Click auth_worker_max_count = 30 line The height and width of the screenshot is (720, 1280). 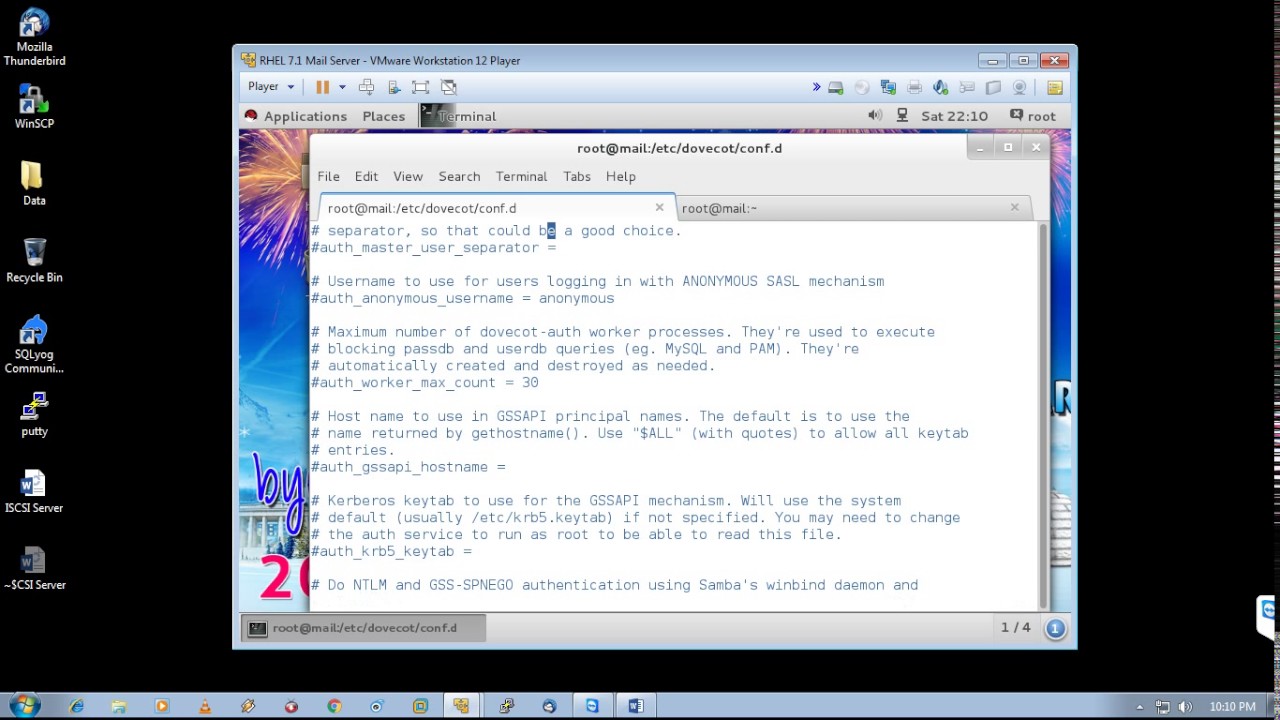click(x=424, y=382)
